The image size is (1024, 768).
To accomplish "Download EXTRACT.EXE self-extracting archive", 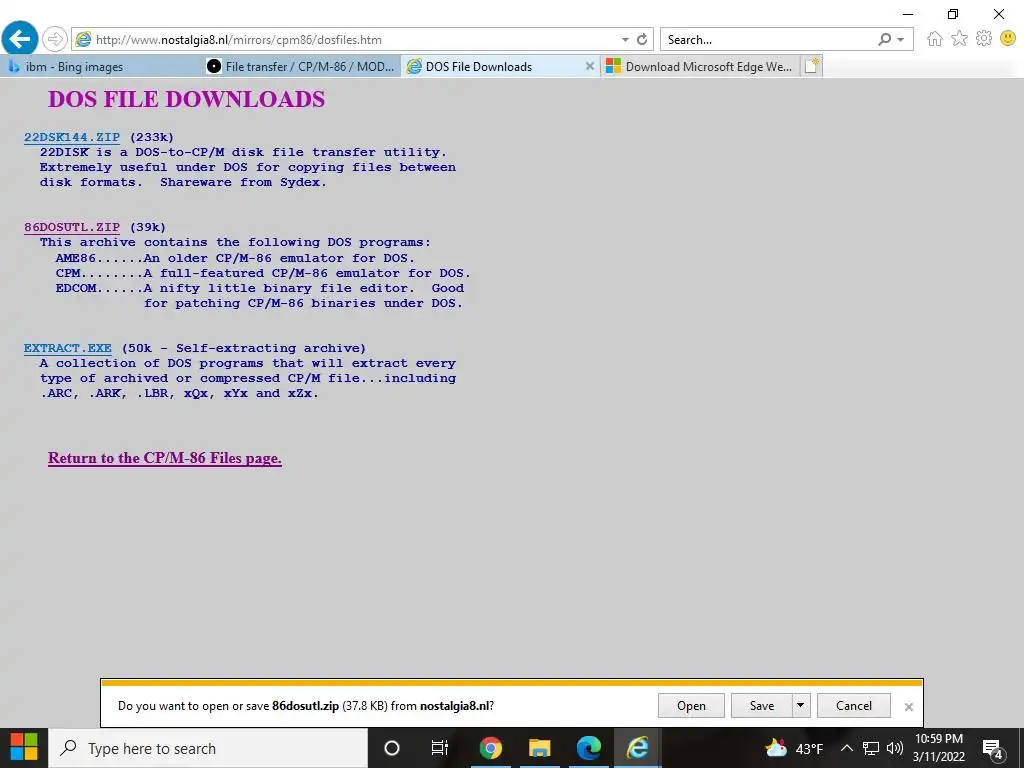I will pyautogui.click(x=67, y=348).
